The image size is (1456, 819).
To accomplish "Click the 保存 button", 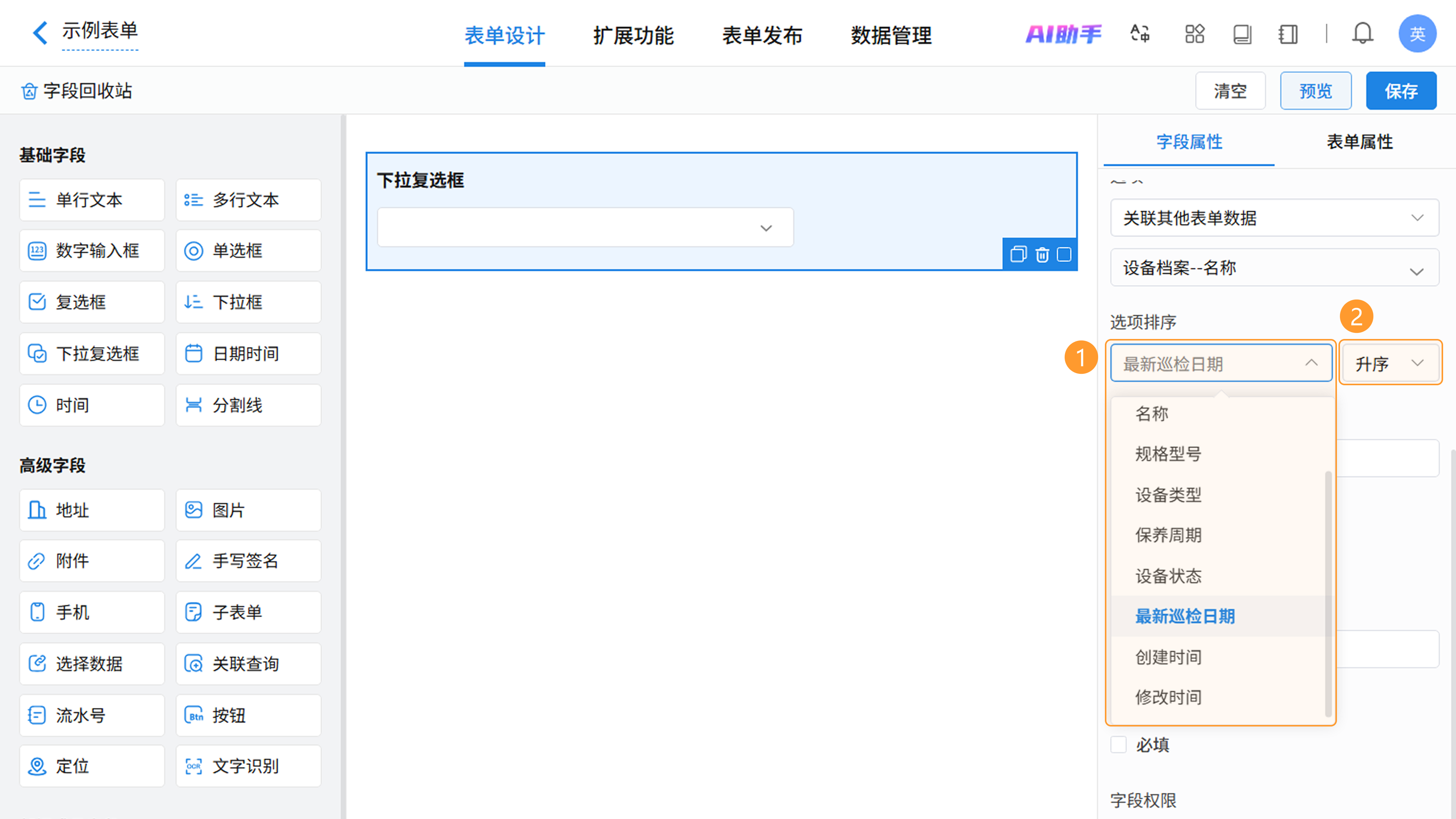I will (x=1401, y=91).
